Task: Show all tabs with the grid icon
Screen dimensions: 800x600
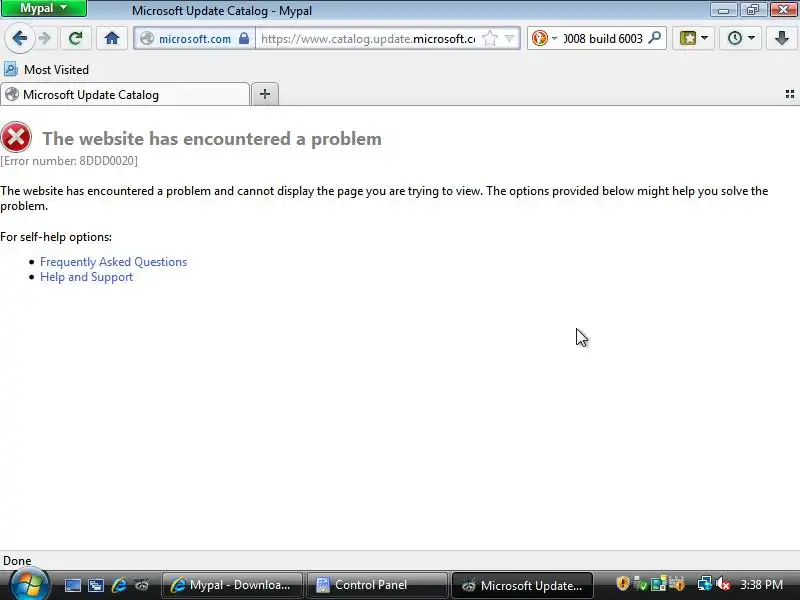Action: coord(790,94)
